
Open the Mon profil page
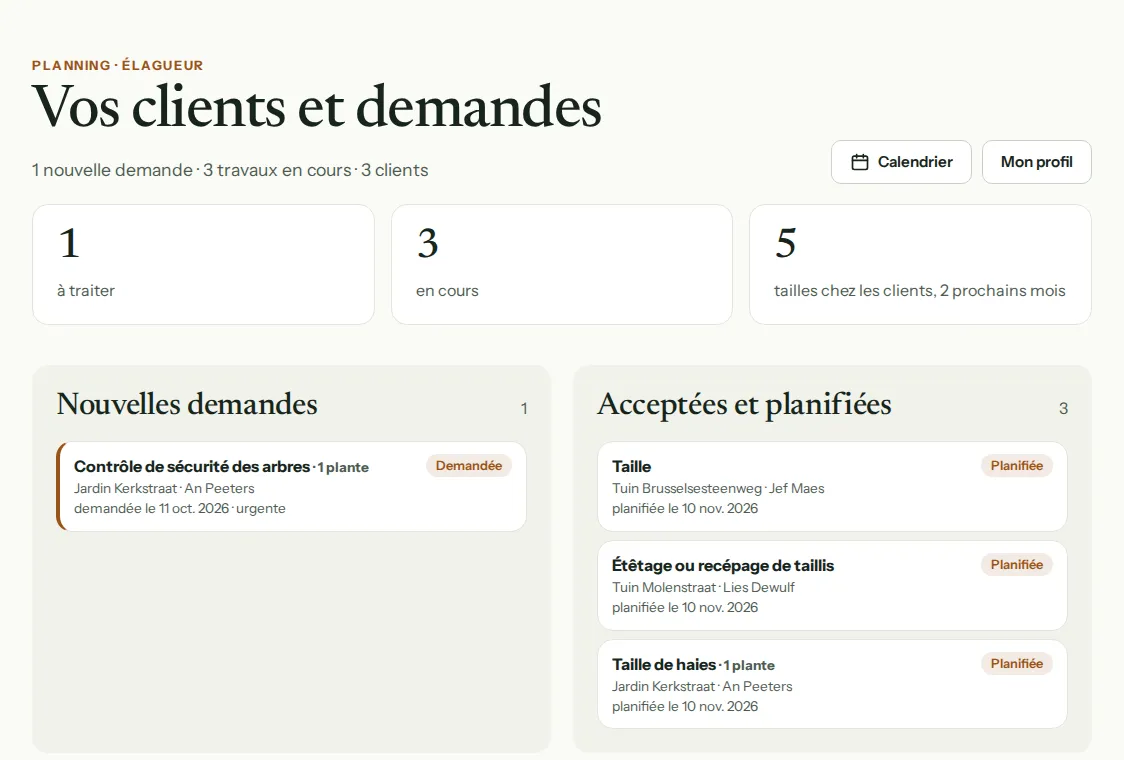1037,162
